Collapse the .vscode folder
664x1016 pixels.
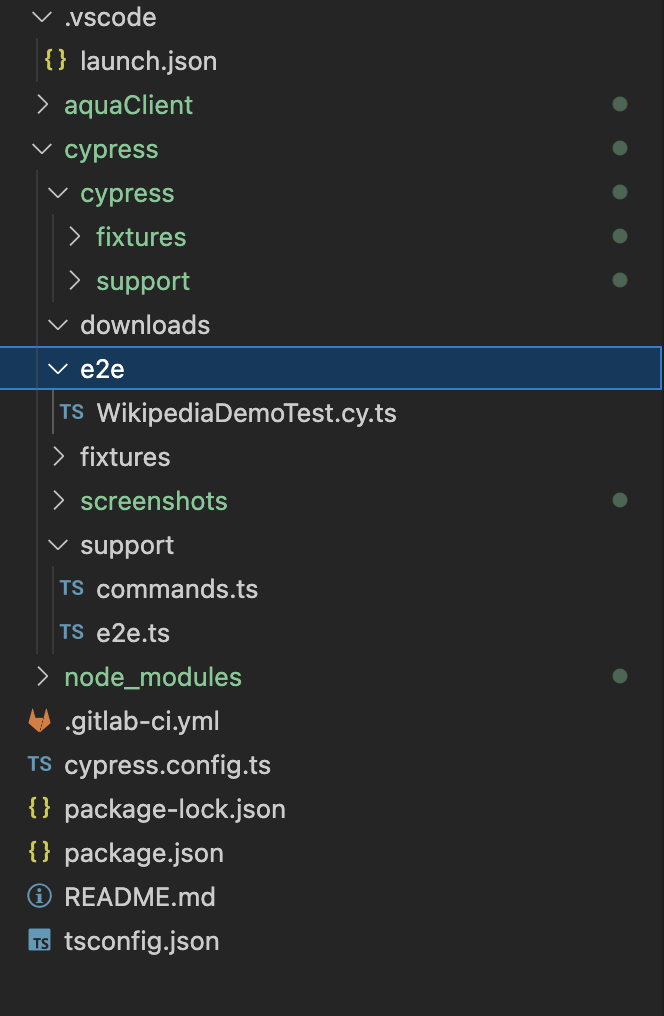(x=42, y=17)
